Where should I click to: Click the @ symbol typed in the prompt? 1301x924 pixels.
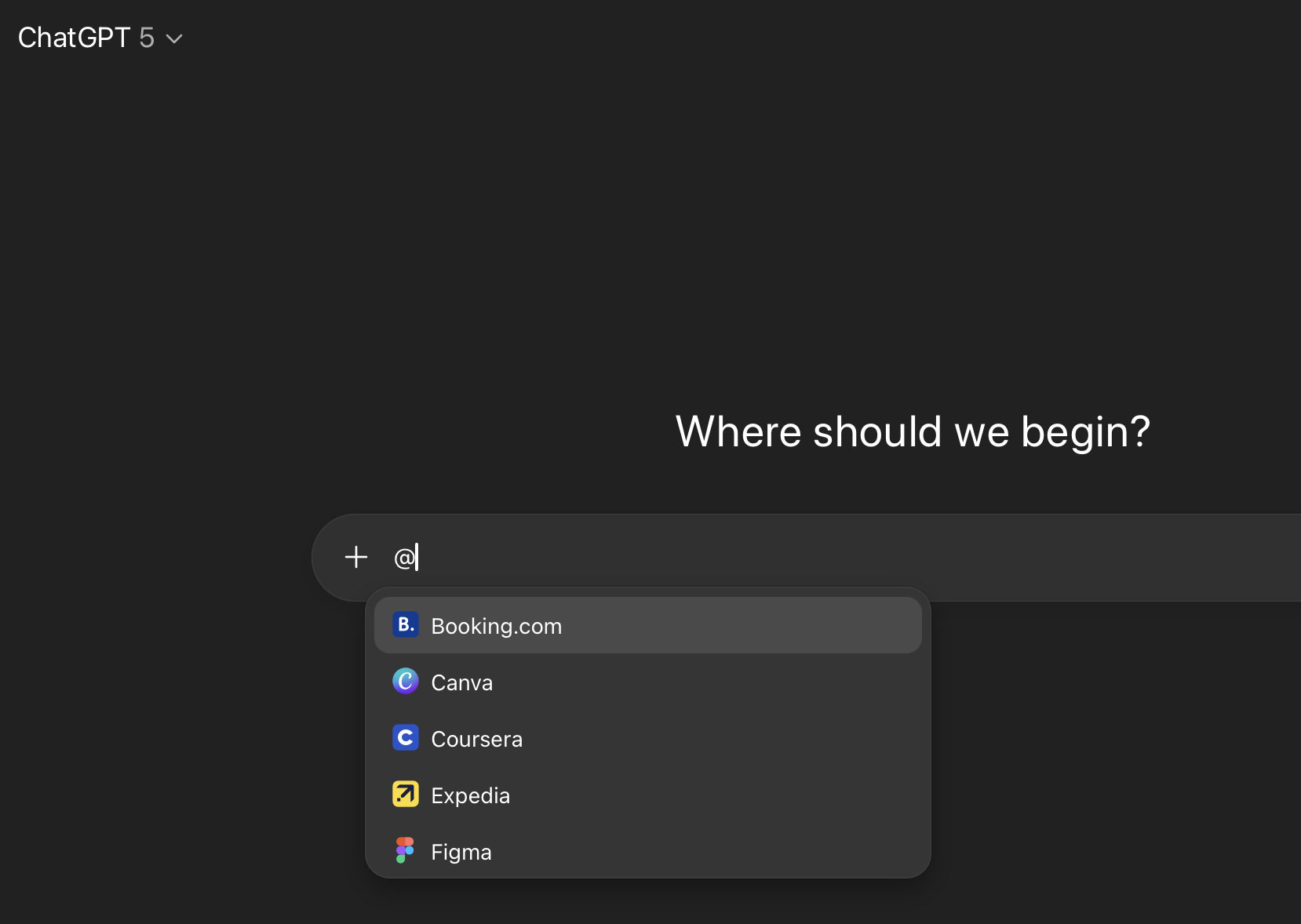[403, 558]
